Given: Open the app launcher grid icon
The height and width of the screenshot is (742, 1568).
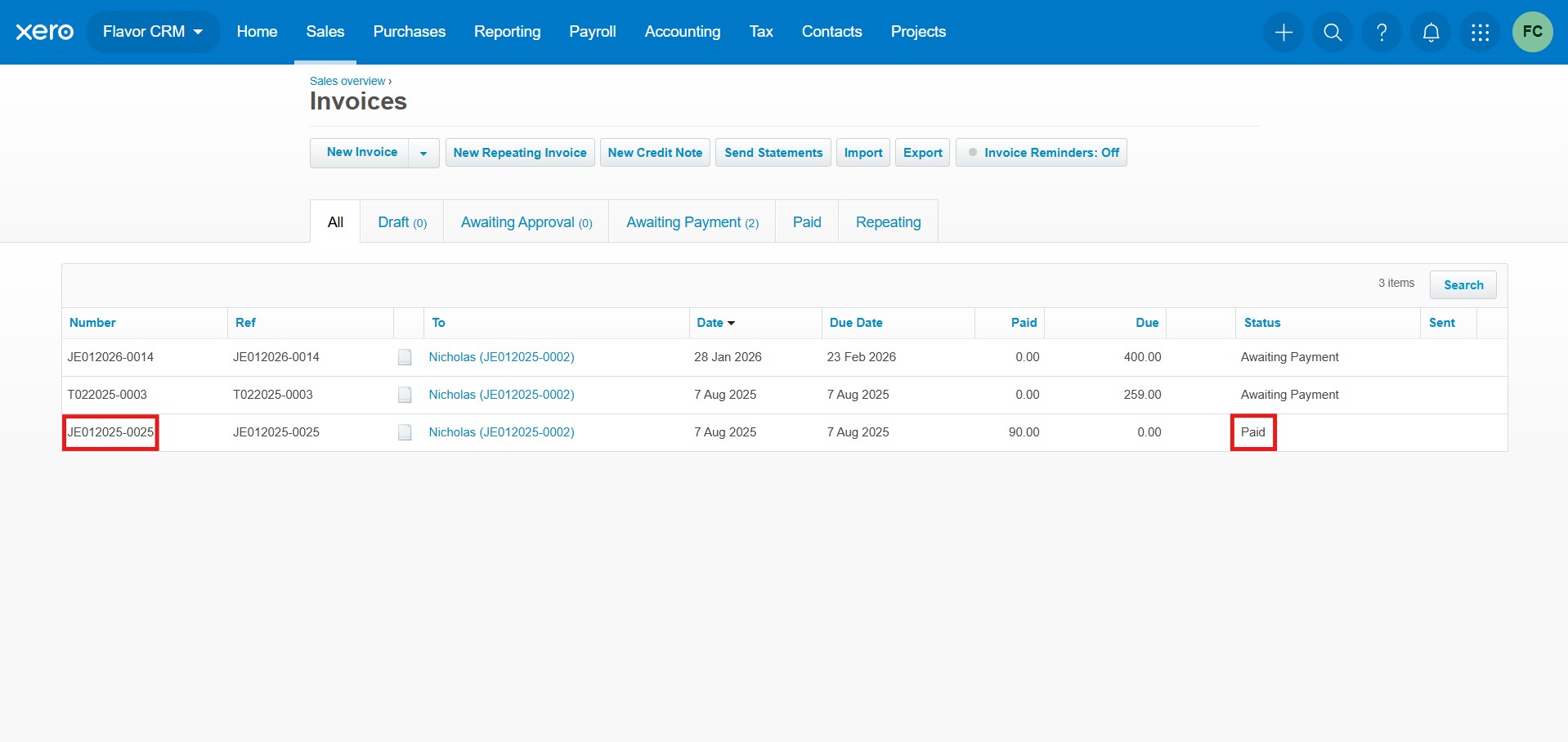Looking at the screenshot, I should click(x=1480, y=32).
